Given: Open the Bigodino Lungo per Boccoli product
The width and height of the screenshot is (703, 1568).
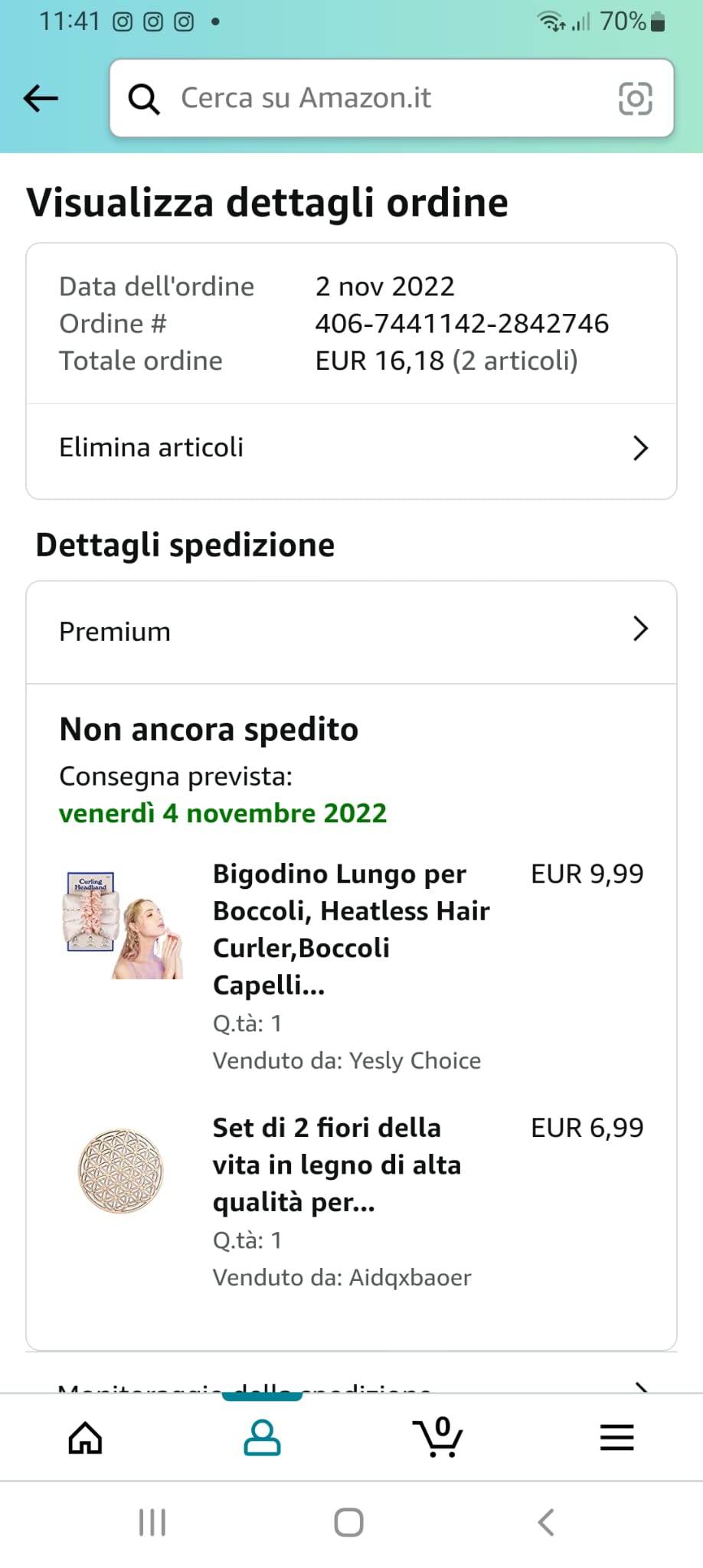Looking at the screenshot, I should point(351,929).
